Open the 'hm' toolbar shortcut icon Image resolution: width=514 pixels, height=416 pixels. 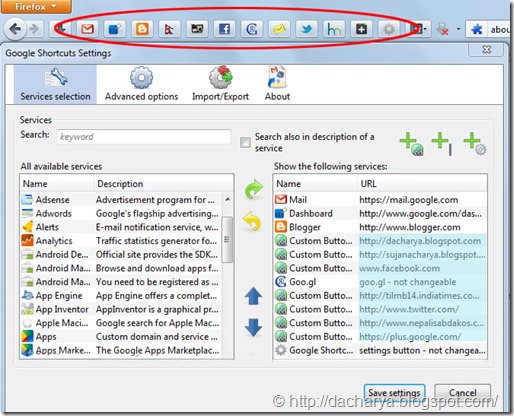[x=334, y=29]
